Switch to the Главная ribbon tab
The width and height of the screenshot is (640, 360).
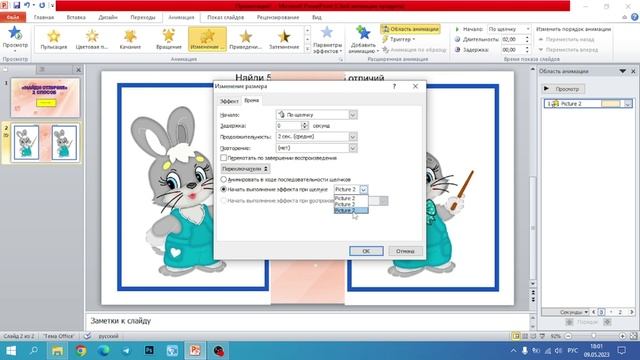(x=44, y=17)
